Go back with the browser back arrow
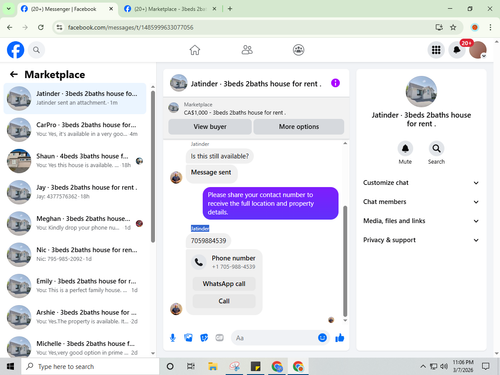This screenshot has height=375, width=500. point(10,27)
